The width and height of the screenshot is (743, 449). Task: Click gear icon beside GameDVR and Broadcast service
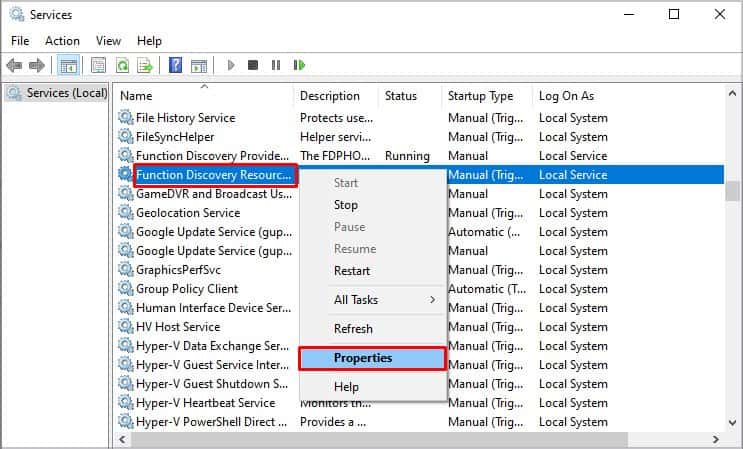(126, 193)
